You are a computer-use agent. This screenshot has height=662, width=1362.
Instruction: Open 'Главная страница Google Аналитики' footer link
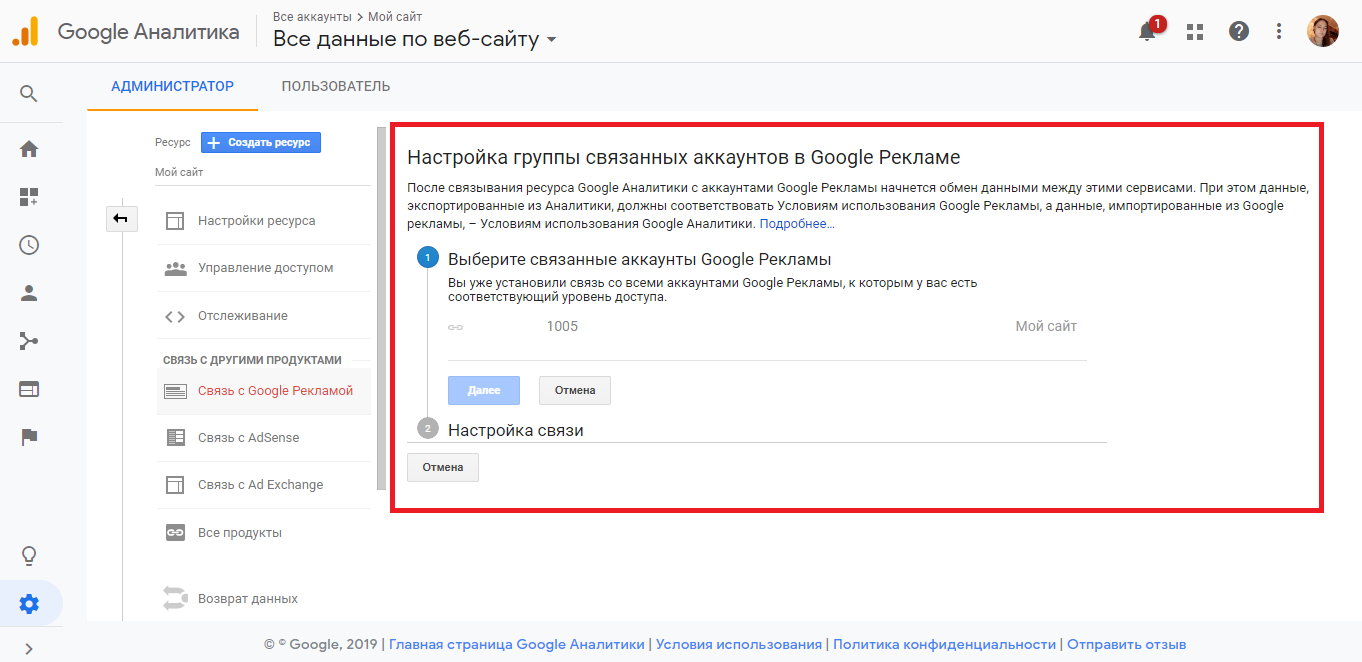click(517, 645)
